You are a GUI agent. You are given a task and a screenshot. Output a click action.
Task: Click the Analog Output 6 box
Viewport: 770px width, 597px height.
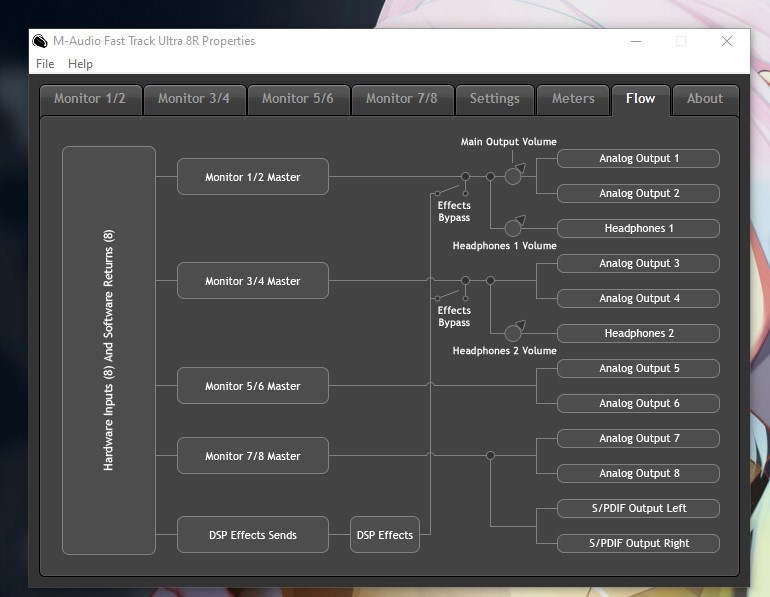[x=638, y=404]
